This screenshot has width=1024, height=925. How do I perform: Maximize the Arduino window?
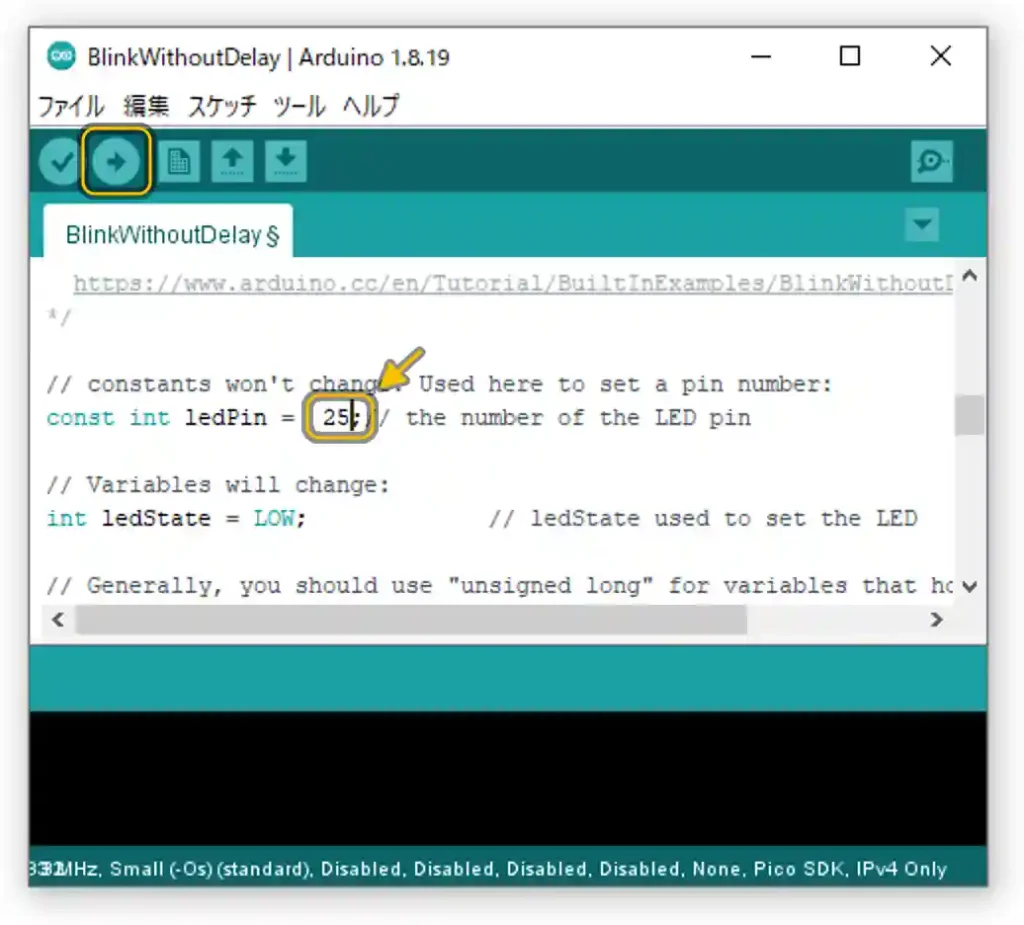(x=850, y=56)
